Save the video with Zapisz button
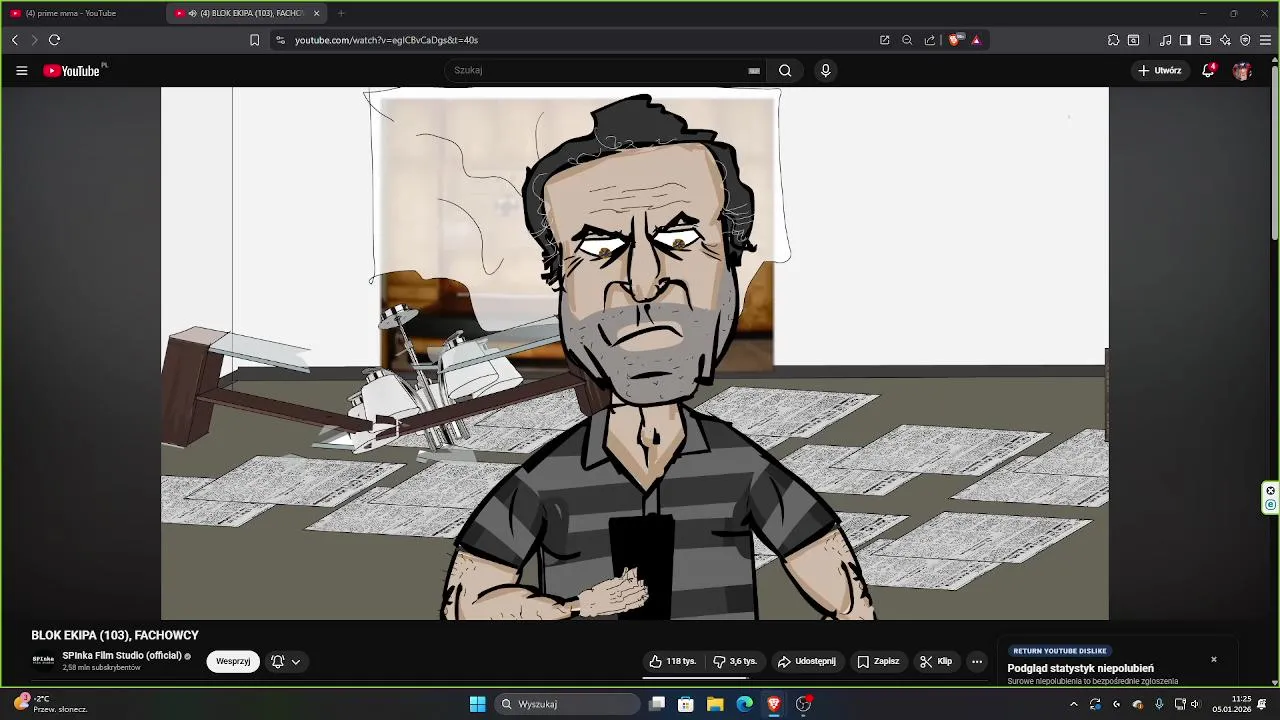 pos(878,661)
